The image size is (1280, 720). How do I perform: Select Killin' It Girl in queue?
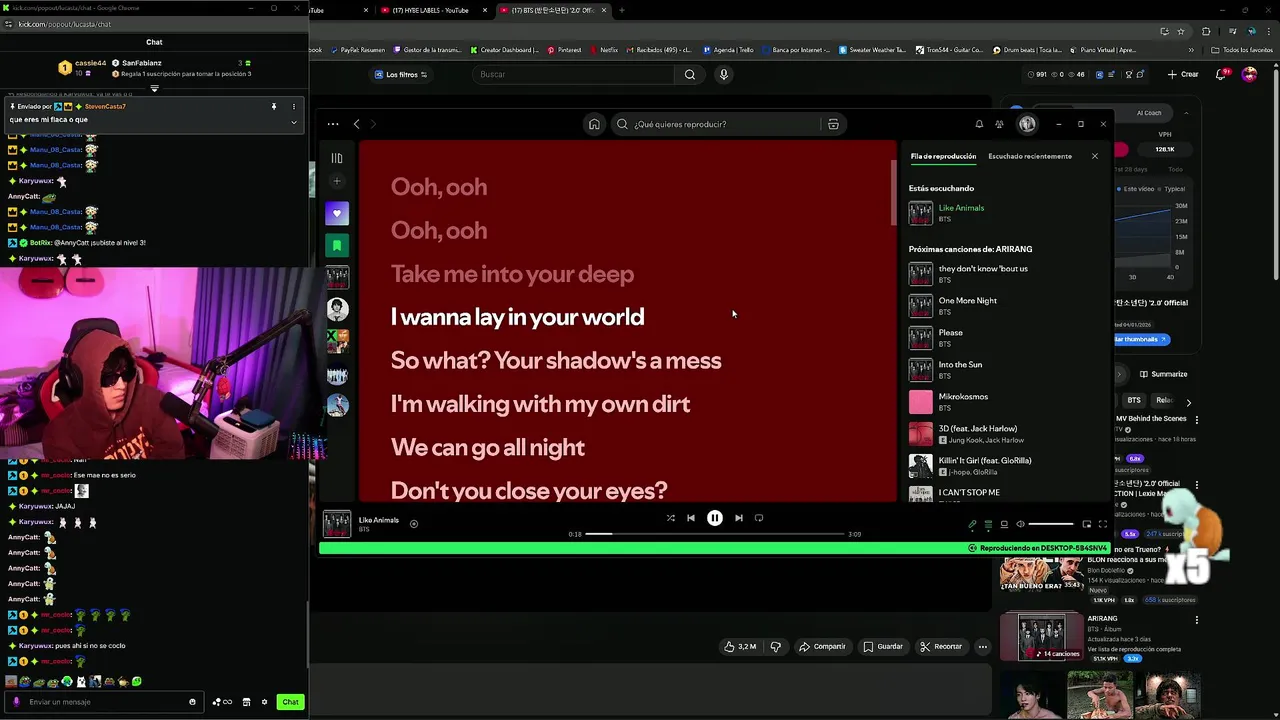1004,466
